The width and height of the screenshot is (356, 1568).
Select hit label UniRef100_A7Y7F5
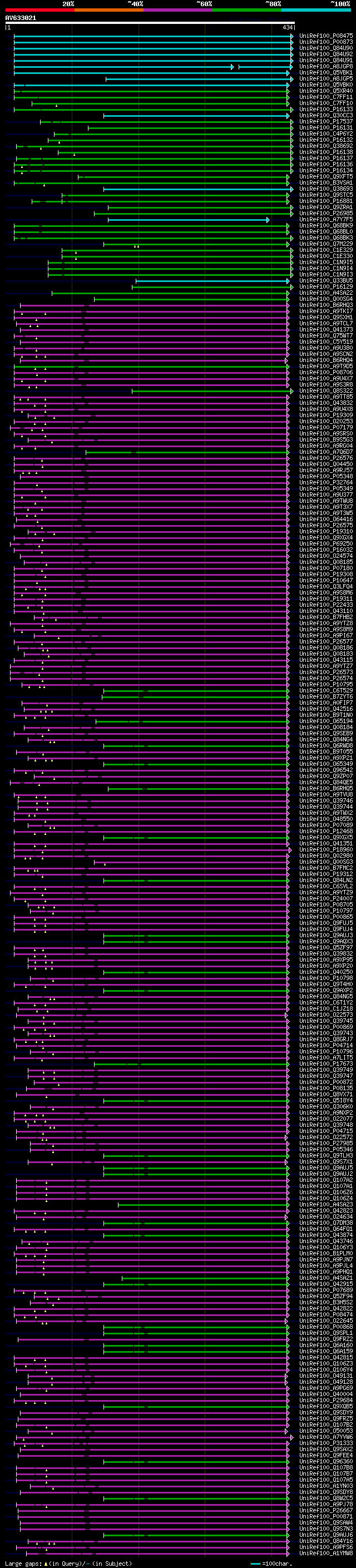click(325, 220)
